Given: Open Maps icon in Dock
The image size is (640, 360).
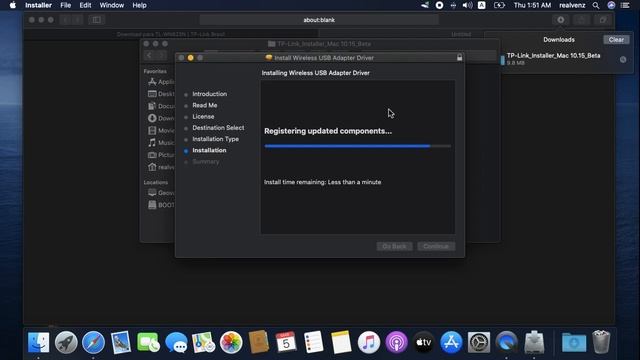Looking at the screenshot, I should [204, 342].
